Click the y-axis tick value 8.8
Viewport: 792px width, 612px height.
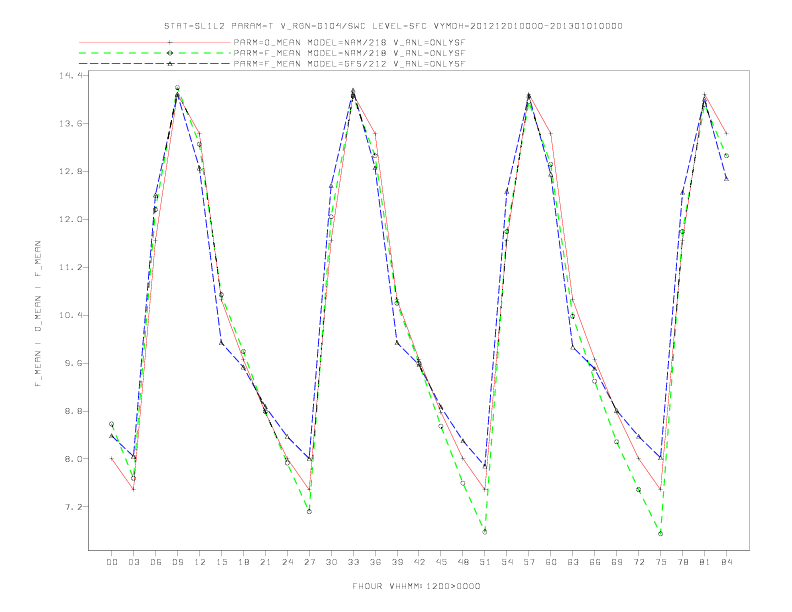(73, 411)
